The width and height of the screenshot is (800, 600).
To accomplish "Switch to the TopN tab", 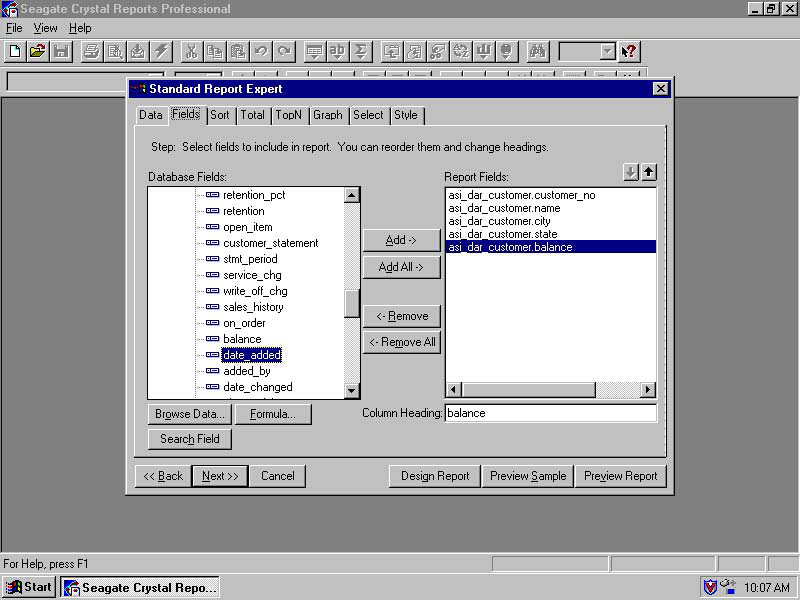I will 289,115.
